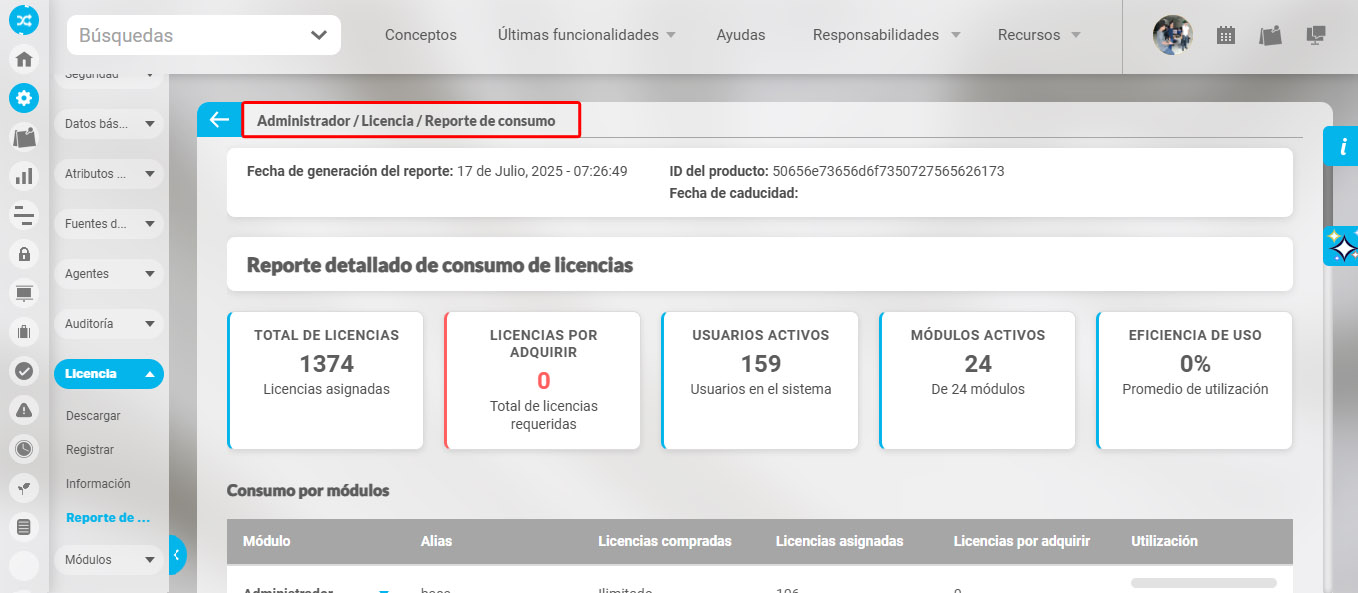Select the lock security icon in sidebar
1358x593 pixels.
click(x=23, y=254)
